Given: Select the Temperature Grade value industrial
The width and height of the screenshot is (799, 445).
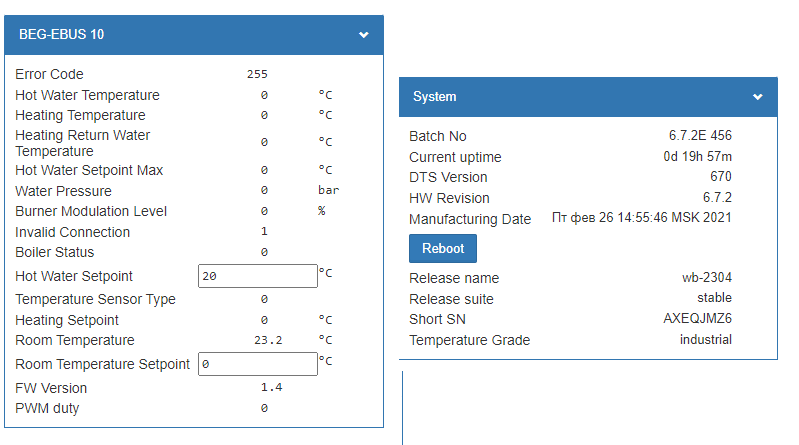Looking at the screenshot, I should click(x=705, y=340).
